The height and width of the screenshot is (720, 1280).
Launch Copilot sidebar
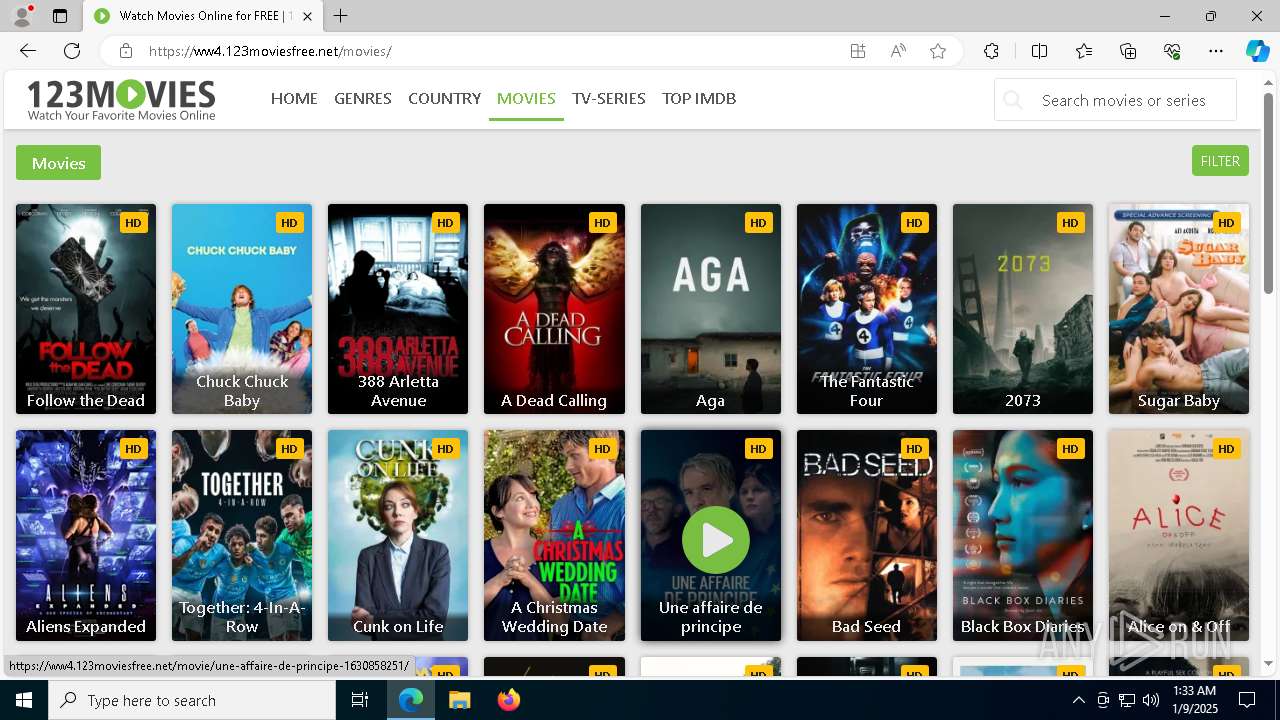pos(1257,51)
